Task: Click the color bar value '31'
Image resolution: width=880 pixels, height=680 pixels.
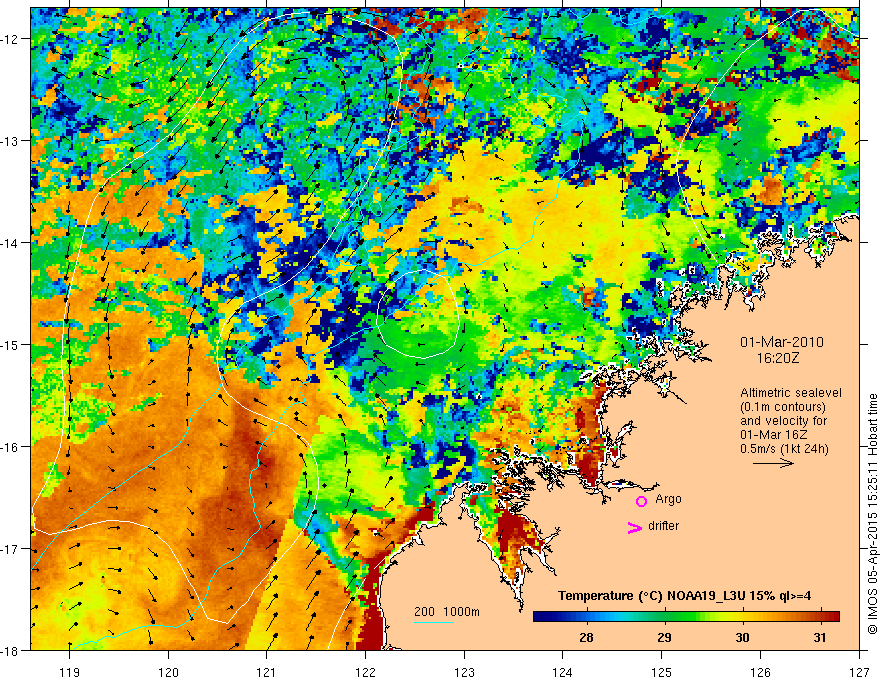Action: 820,638
